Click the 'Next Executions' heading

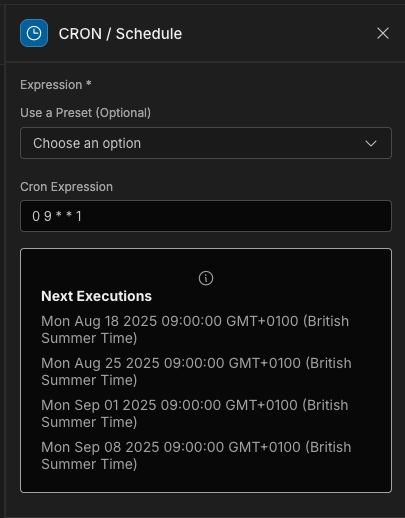click(96, 296)
